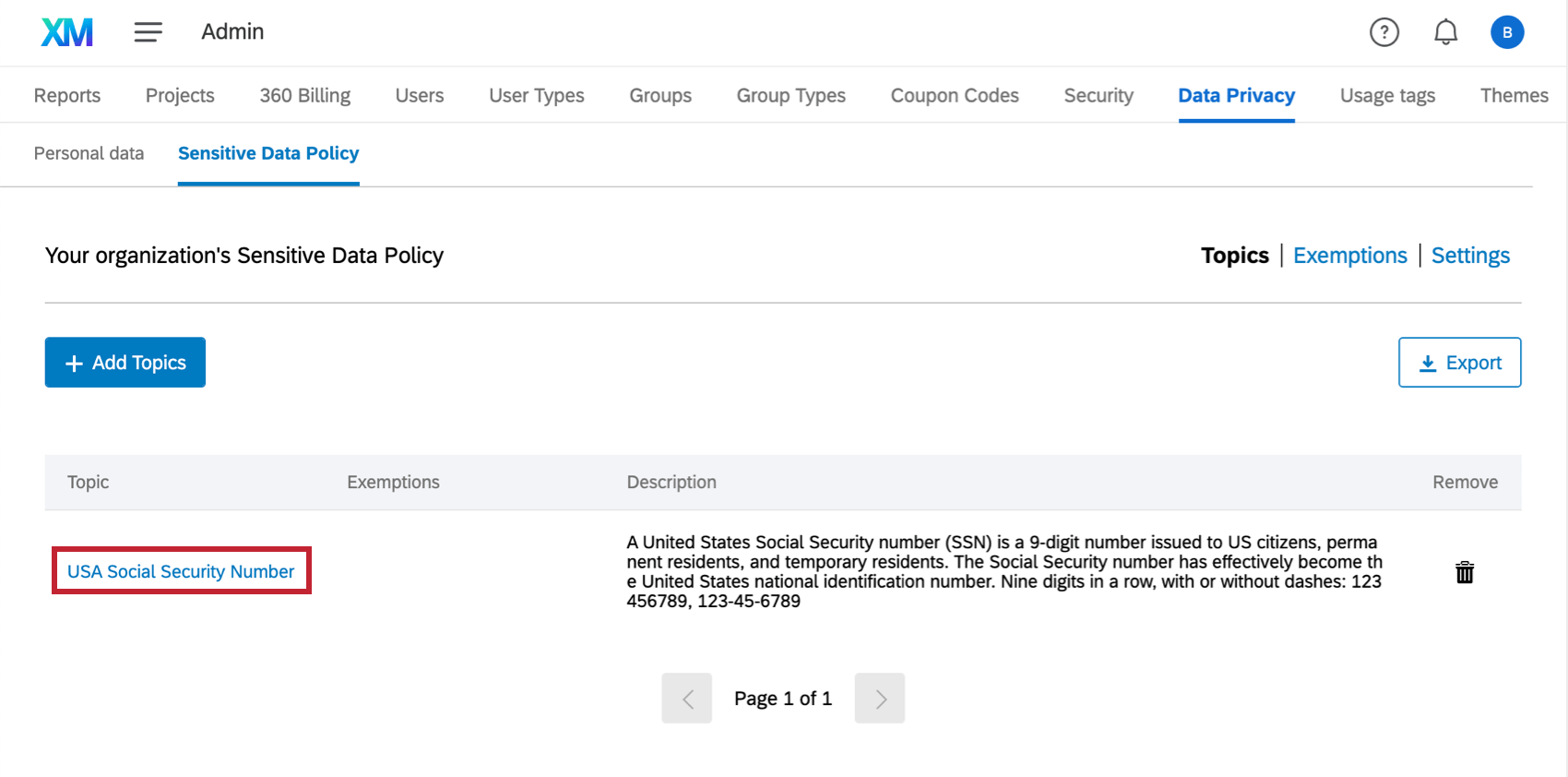Delete the USA Social Security Number topic
The width and height of the screenshot is (1568, 777).
click(1465, 572)
